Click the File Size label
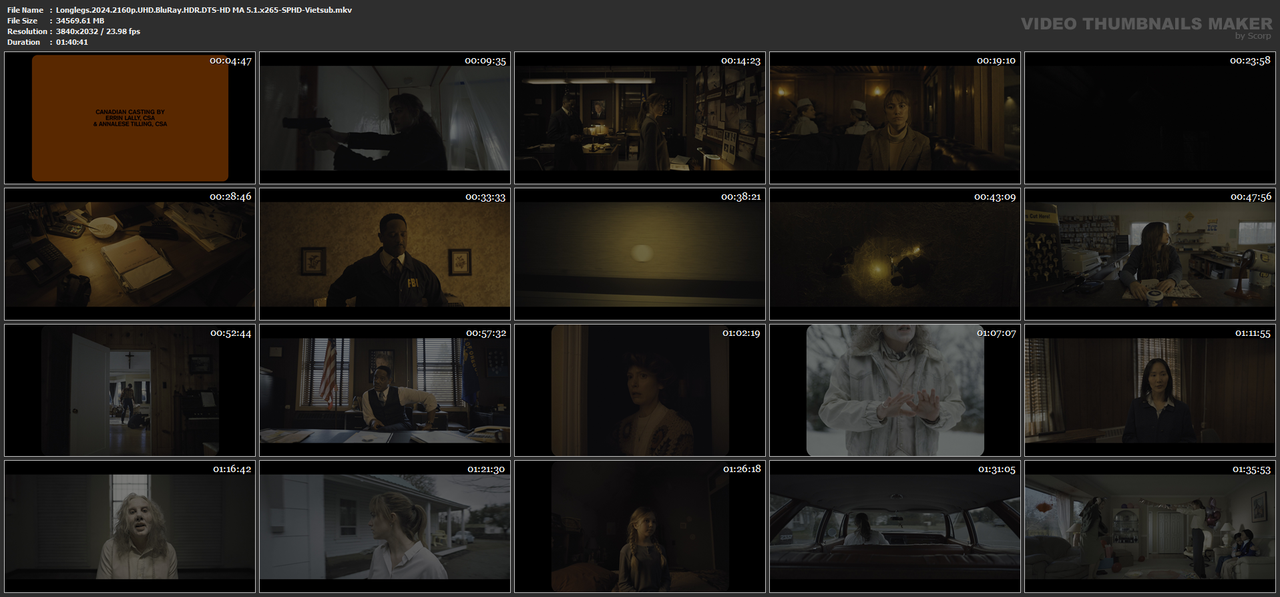 (22, 20)
